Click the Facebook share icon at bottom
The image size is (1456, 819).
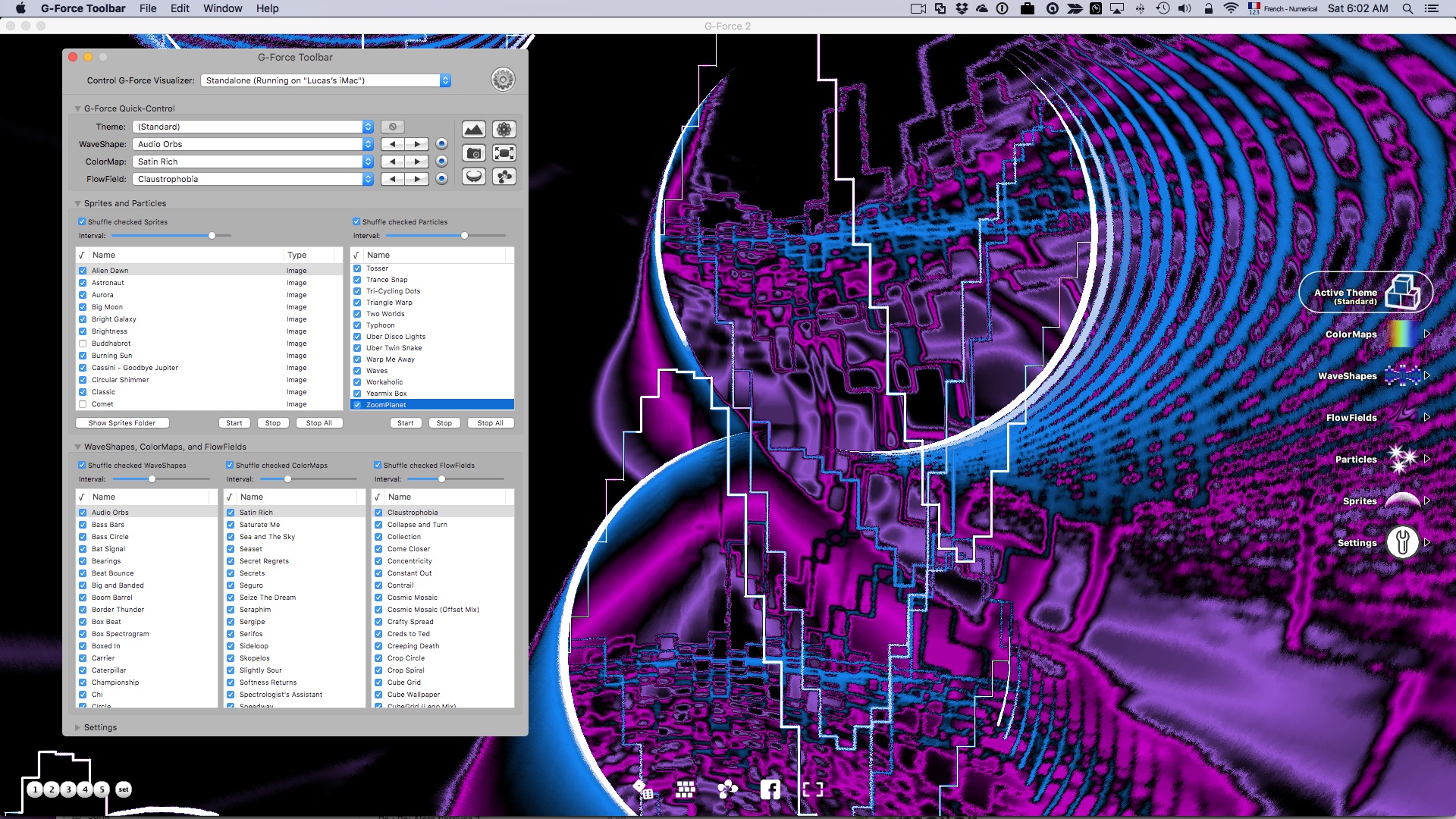point(770,789)
